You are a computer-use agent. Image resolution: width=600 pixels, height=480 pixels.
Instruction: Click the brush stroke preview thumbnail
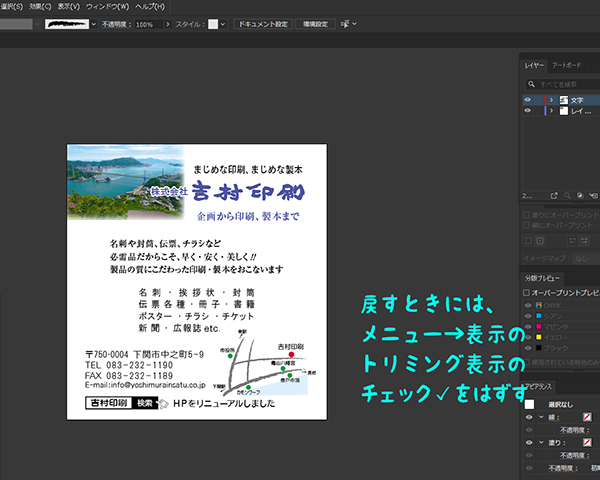(67, 24)
